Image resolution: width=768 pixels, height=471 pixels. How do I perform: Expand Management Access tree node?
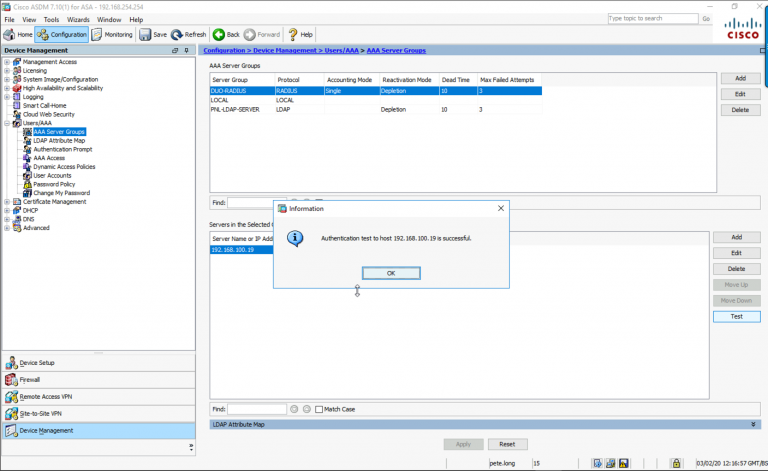[7, 62]
